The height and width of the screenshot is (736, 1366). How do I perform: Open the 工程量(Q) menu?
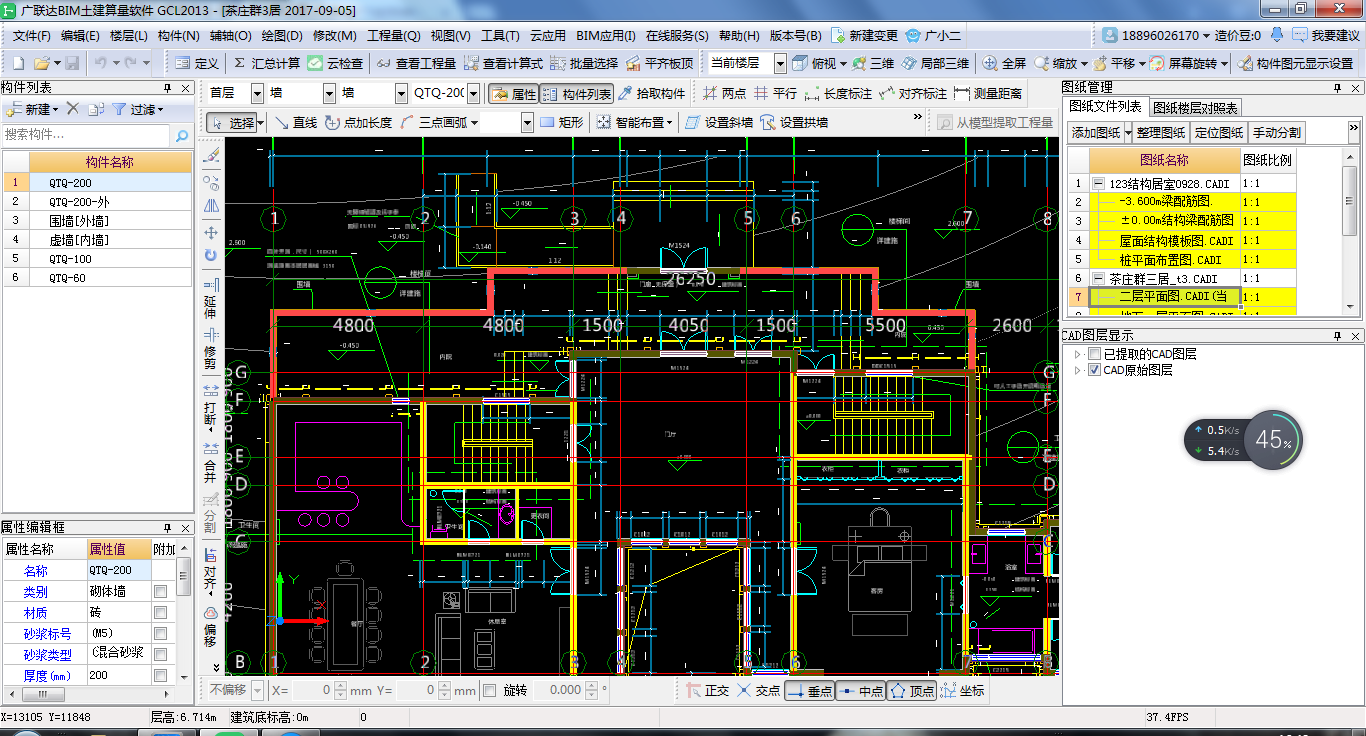(394, 35)
